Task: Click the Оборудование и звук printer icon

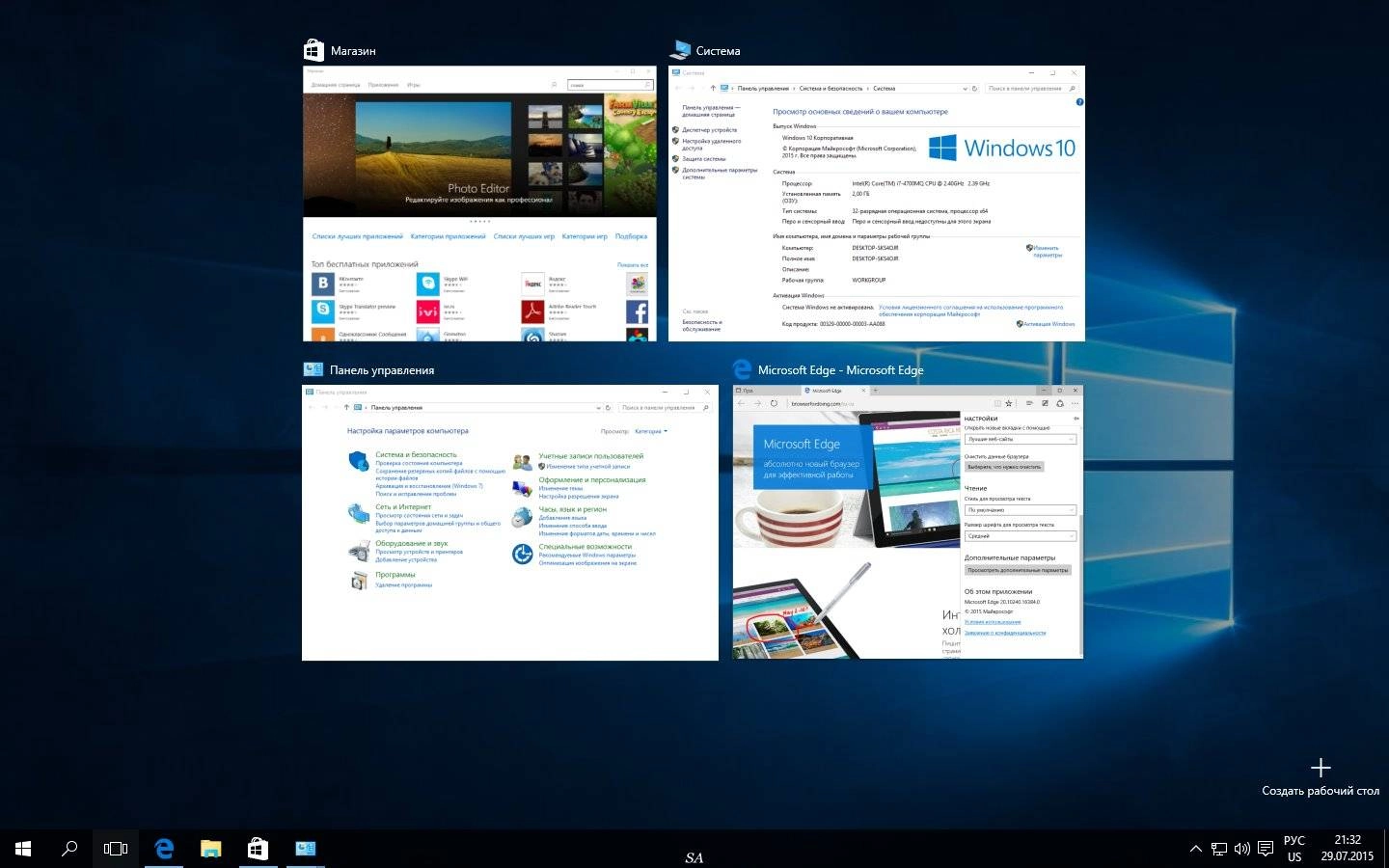Action: click(358, 551)
